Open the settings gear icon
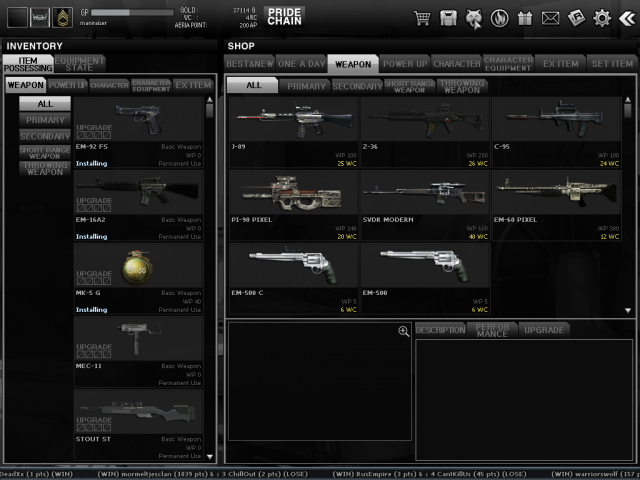Viewport: 640px width, 480px height. [602, 18]
